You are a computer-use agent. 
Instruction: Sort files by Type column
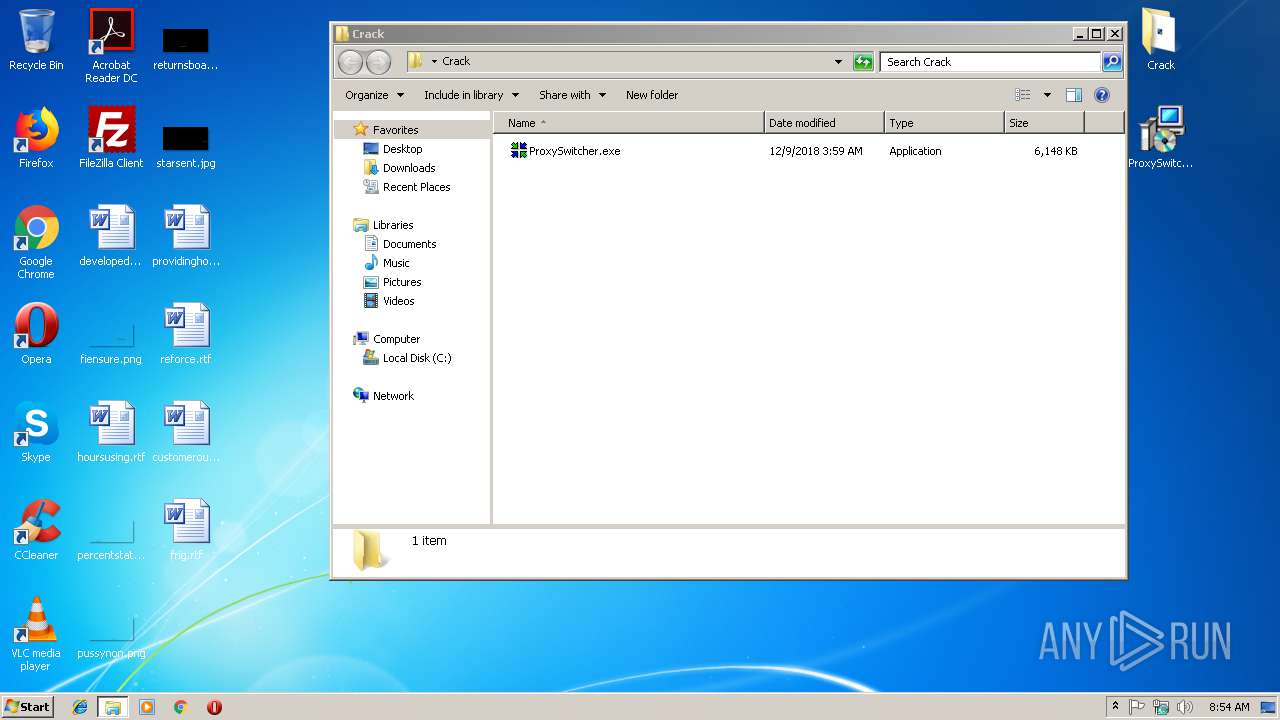[944, 123]
